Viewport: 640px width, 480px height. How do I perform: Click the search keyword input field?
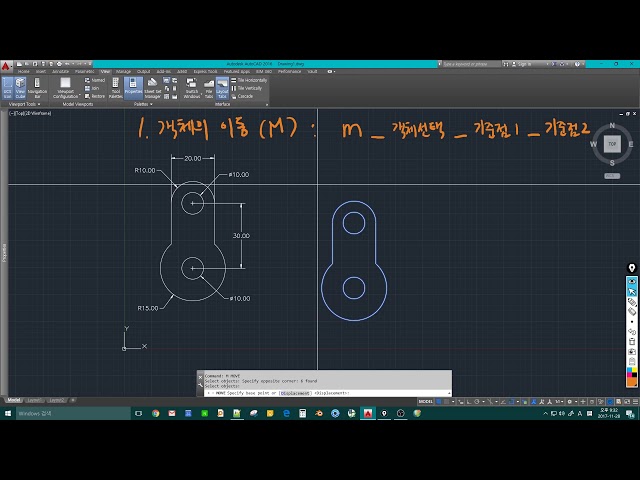(471, 64)
